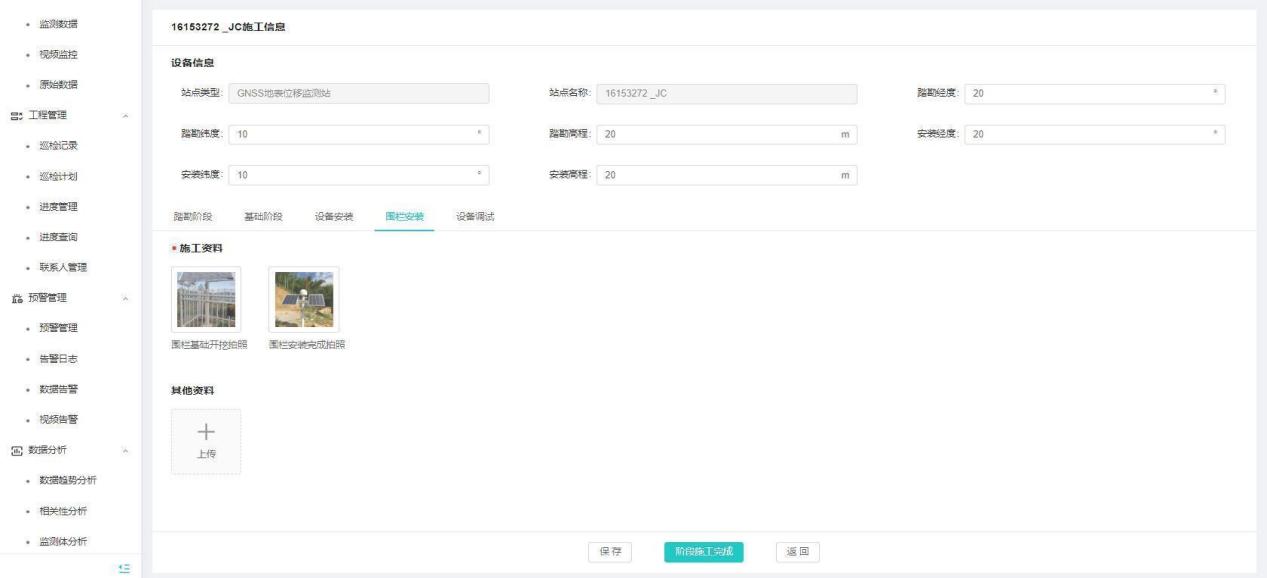Viewport: 1267px width, 578px height.
Task: Focus the 安装高程 input field
Action: pyautogui.click(x=719, y=175)
